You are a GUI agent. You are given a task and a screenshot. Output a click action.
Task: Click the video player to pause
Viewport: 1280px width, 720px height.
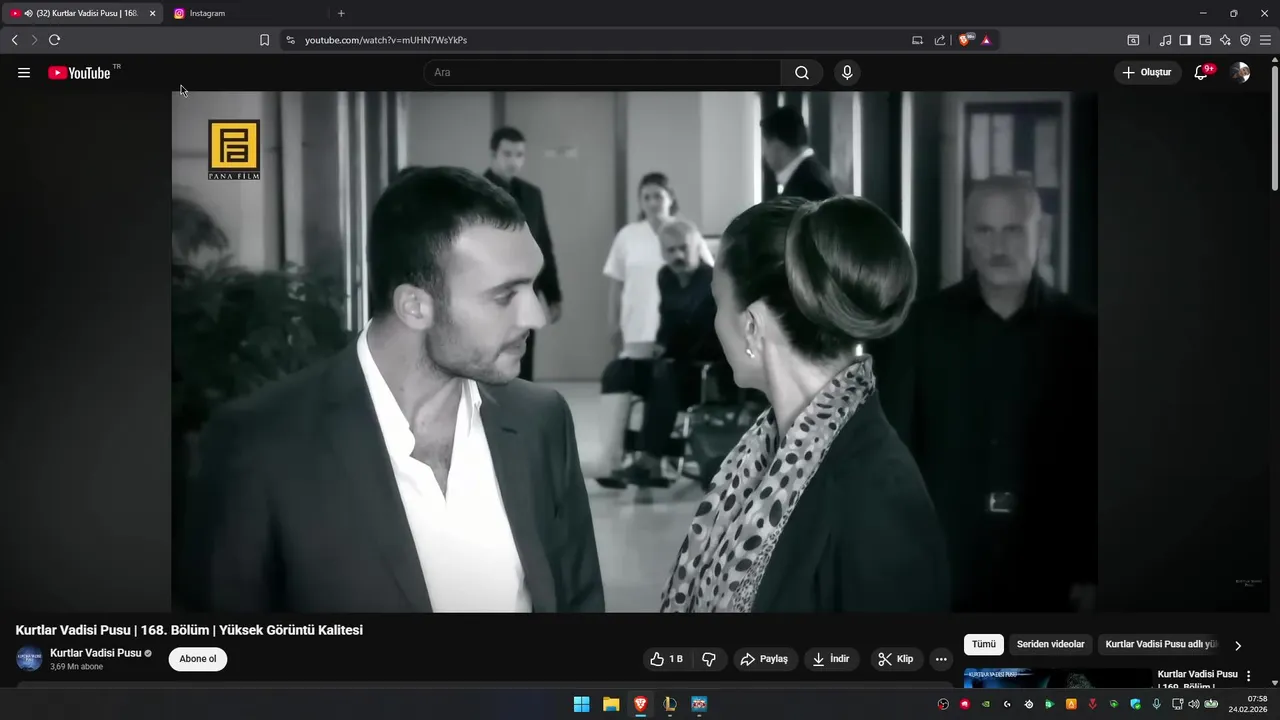[634, 351]
